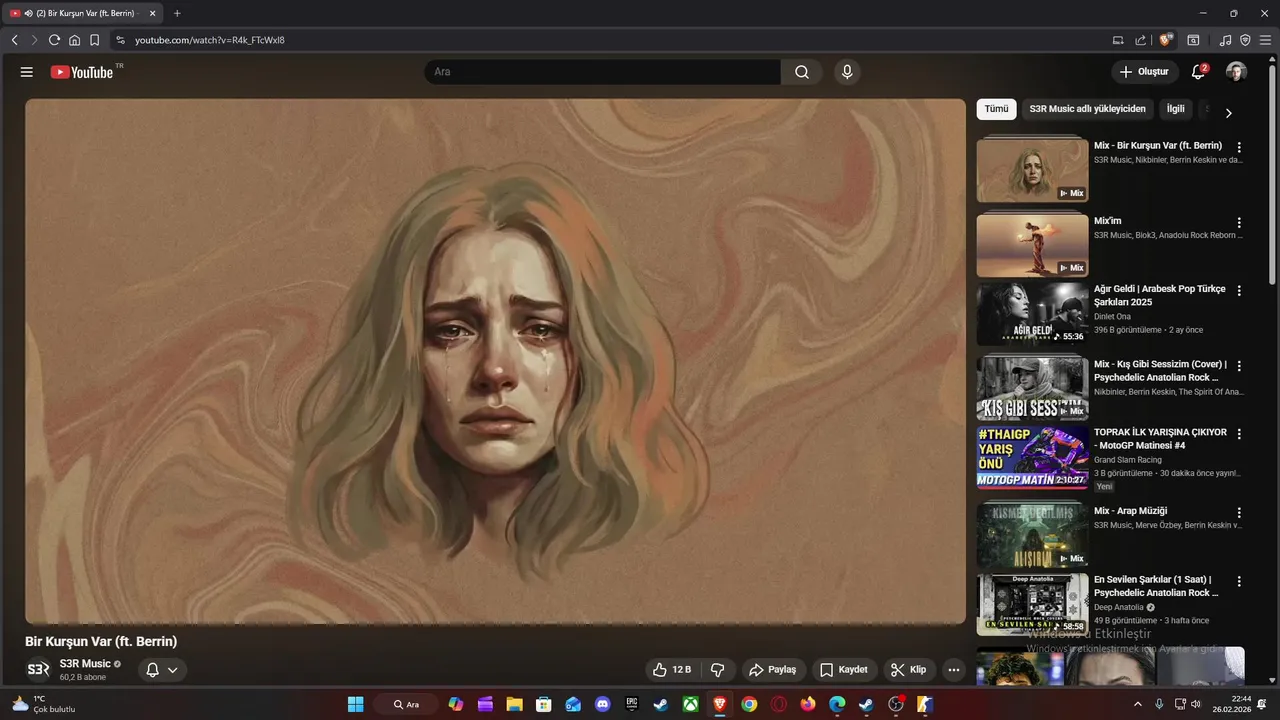Image resolution: width=1280 pixels, height=720 pixels.
Task: Click the share page icon in address bar
Action: pyautogui.click(x=1140, y=40)
